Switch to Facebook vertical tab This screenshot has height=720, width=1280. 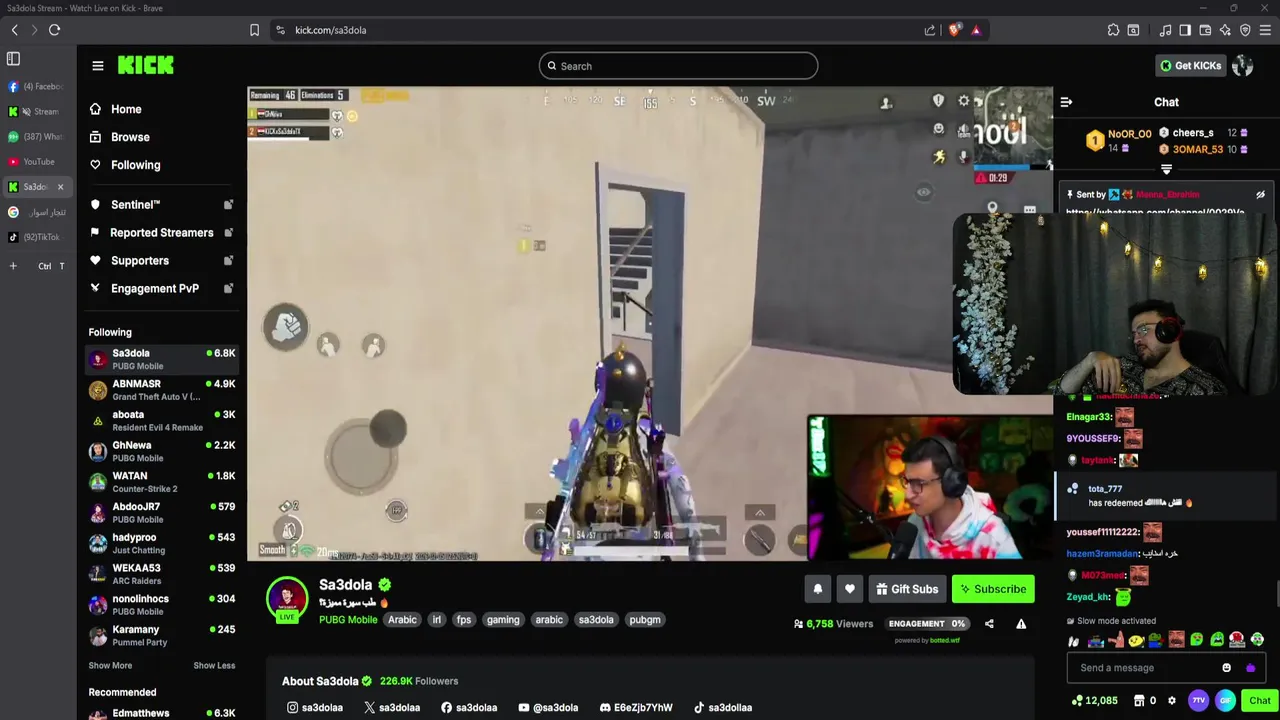click(x=36, y=87)
